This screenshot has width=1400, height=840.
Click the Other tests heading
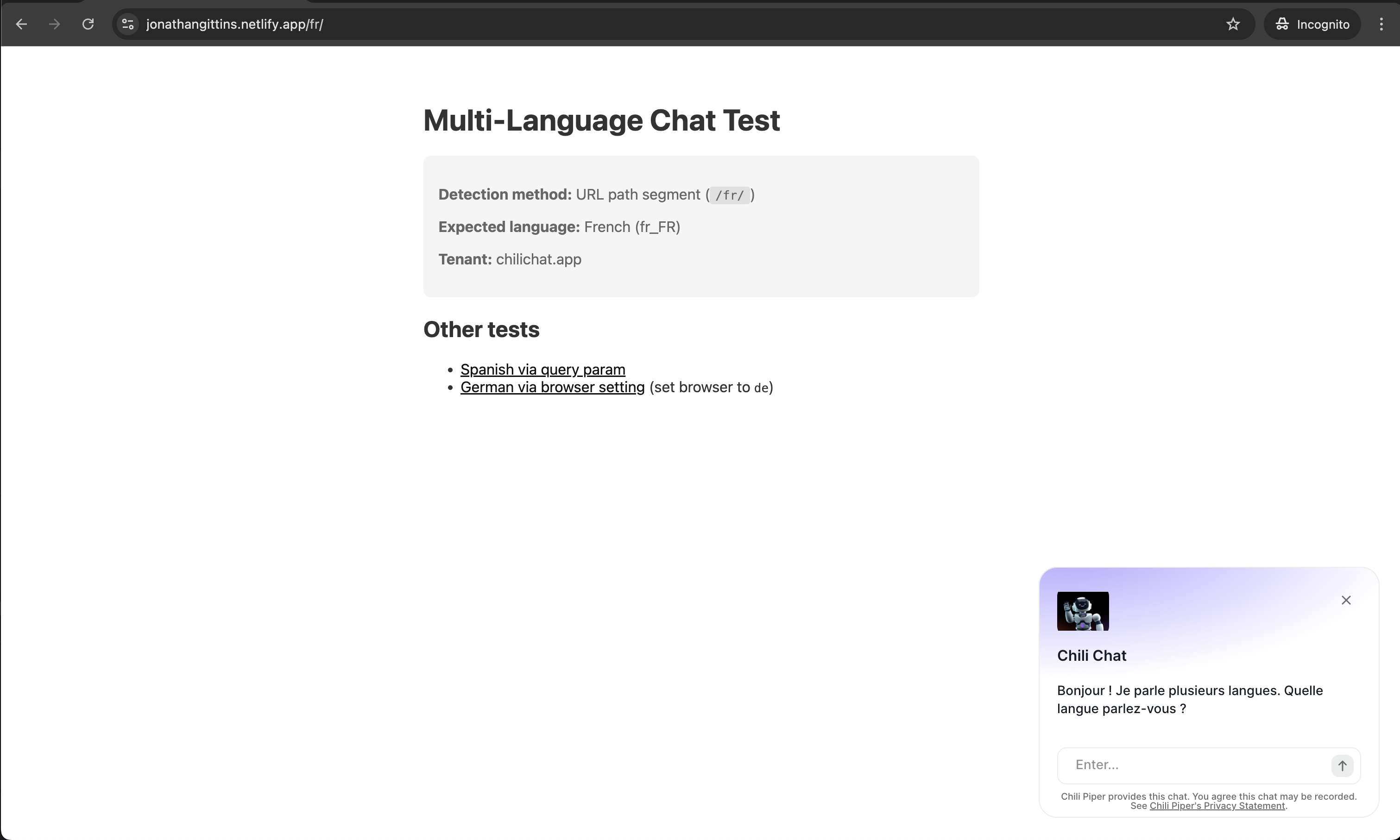tap(480, 329)
